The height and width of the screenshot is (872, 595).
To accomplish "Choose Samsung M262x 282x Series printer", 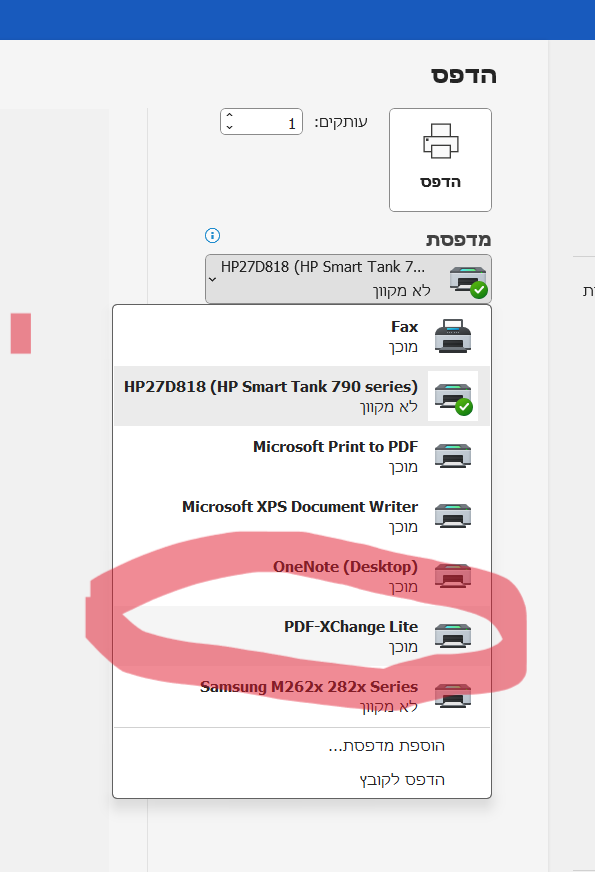I will (302, 696).
